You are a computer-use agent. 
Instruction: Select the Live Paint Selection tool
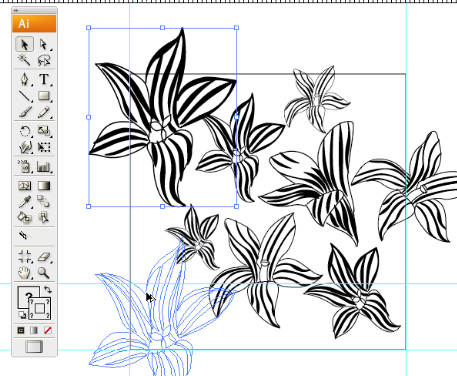pos(44,218)
